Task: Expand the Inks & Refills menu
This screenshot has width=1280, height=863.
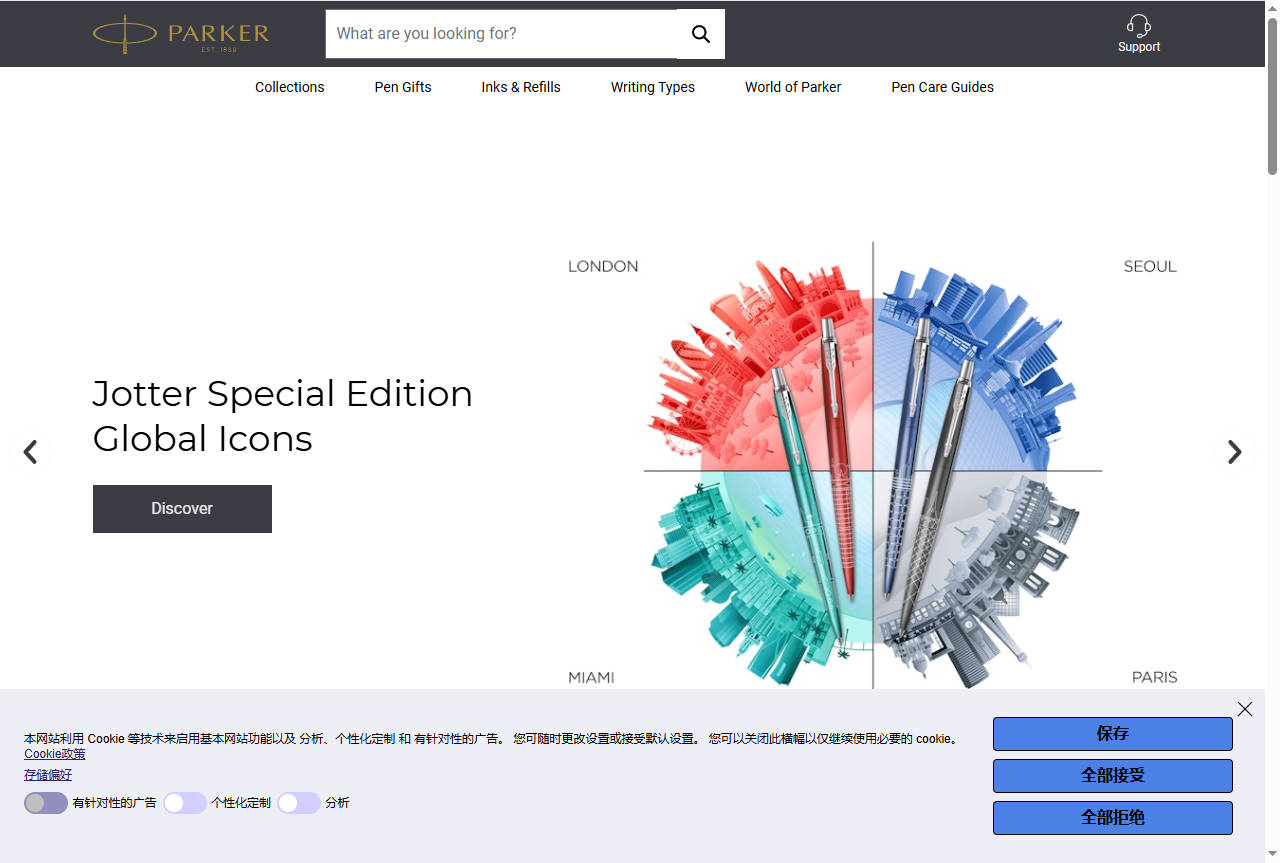Action: pos(520,87)
